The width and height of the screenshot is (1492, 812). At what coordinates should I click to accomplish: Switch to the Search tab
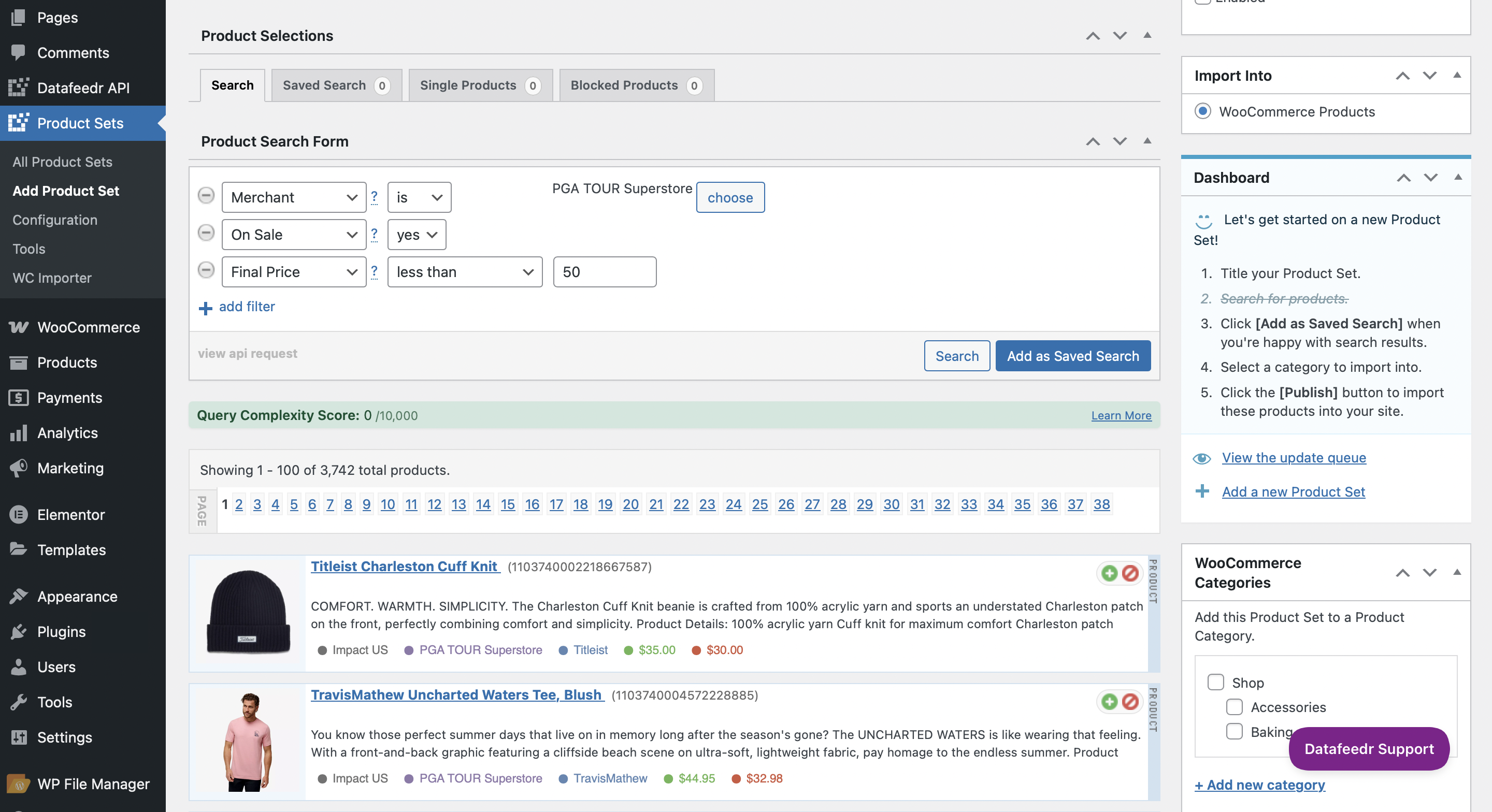[232, 85]
